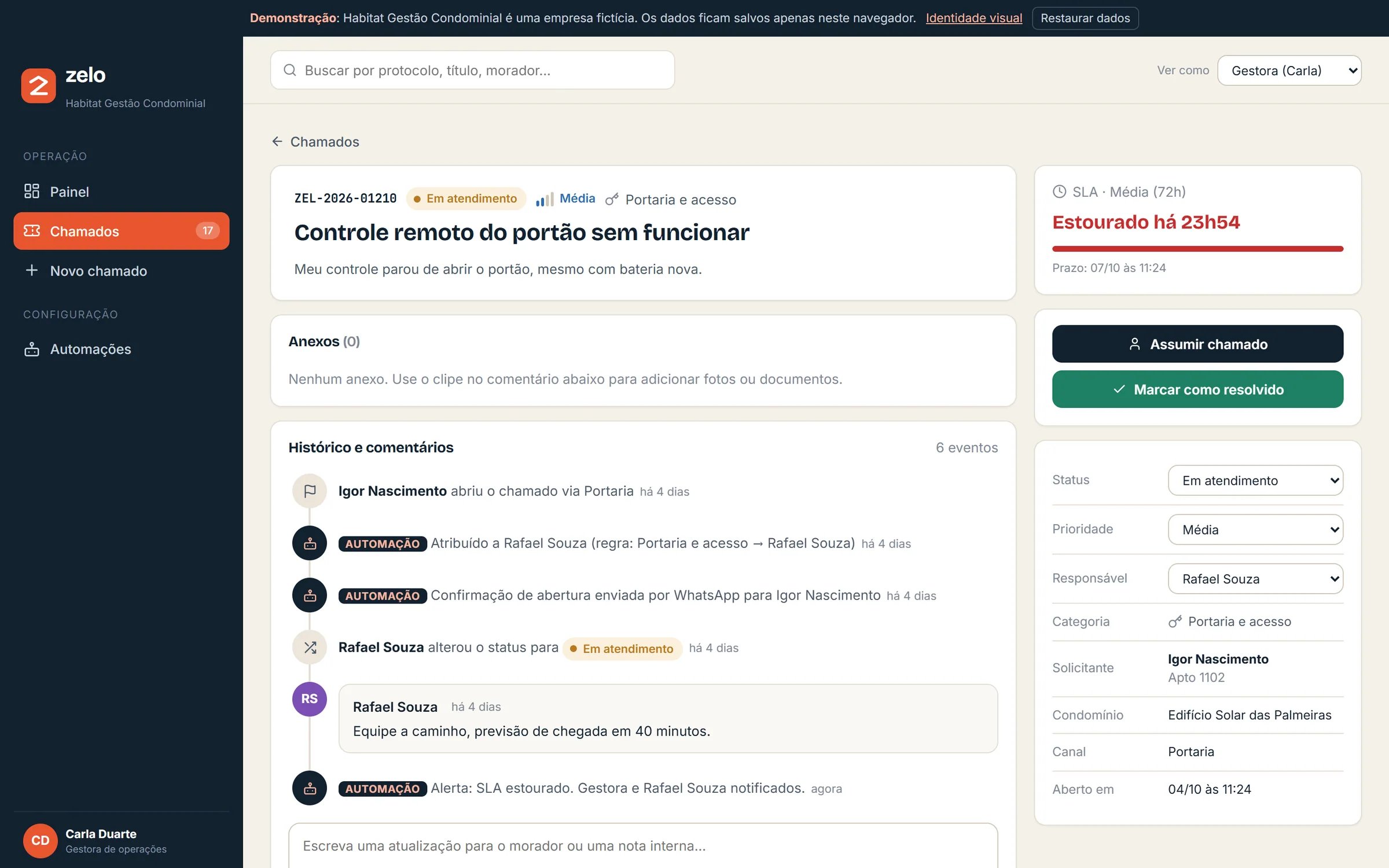Click the key icon in Categoria row
Screen dimensions: 1389x868
point(1175,621)
